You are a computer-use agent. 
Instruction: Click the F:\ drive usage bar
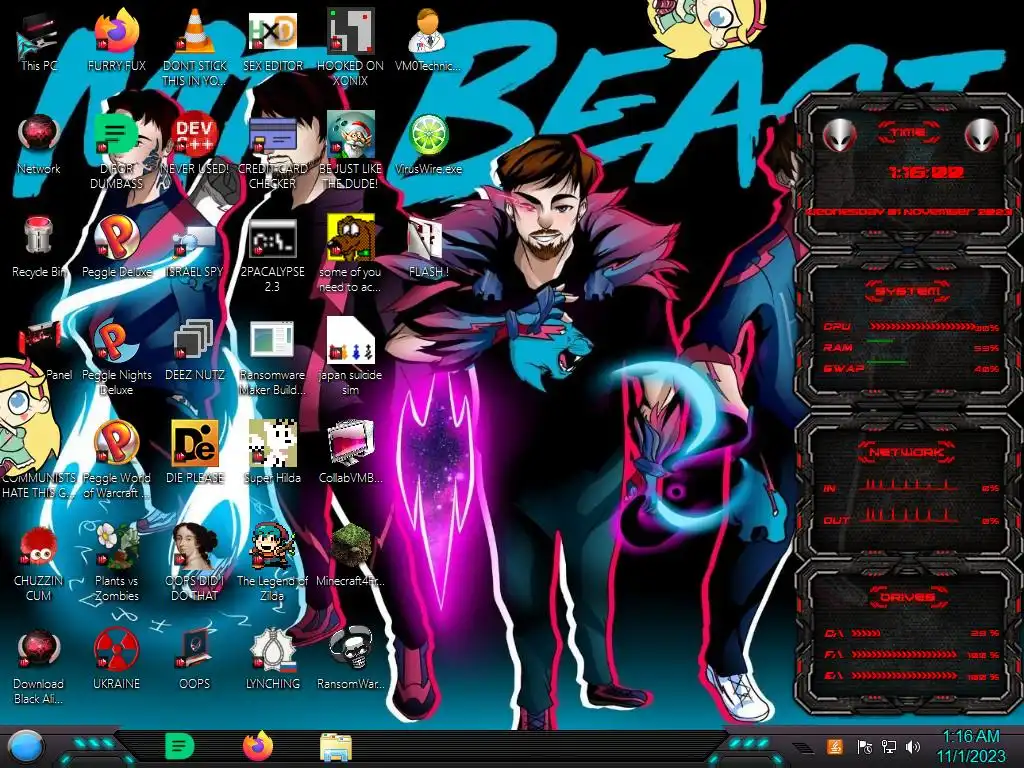pyautogui.click(x=904, y=654)
